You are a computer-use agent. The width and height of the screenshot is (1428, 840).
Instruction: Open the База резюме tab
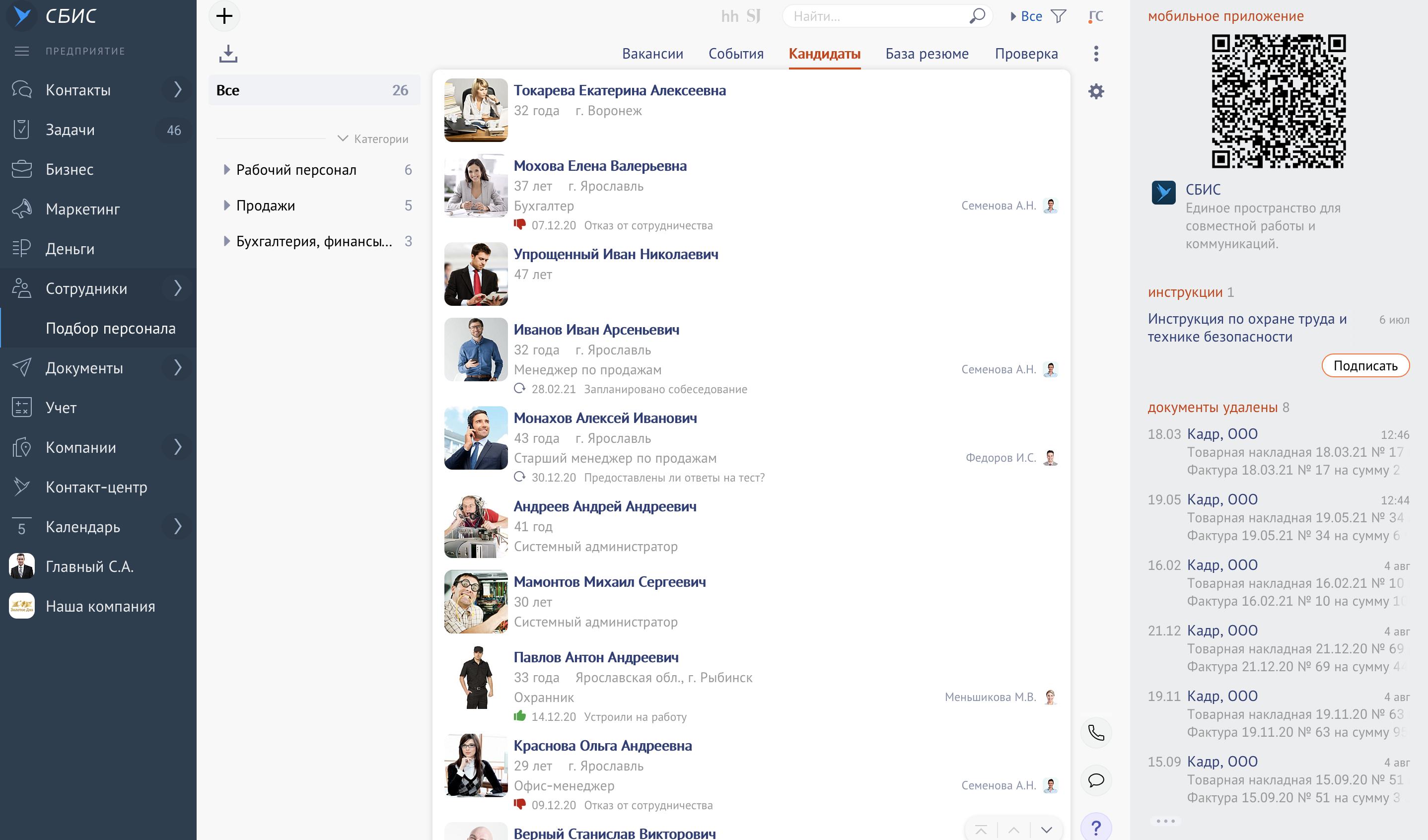pos(927,54)
